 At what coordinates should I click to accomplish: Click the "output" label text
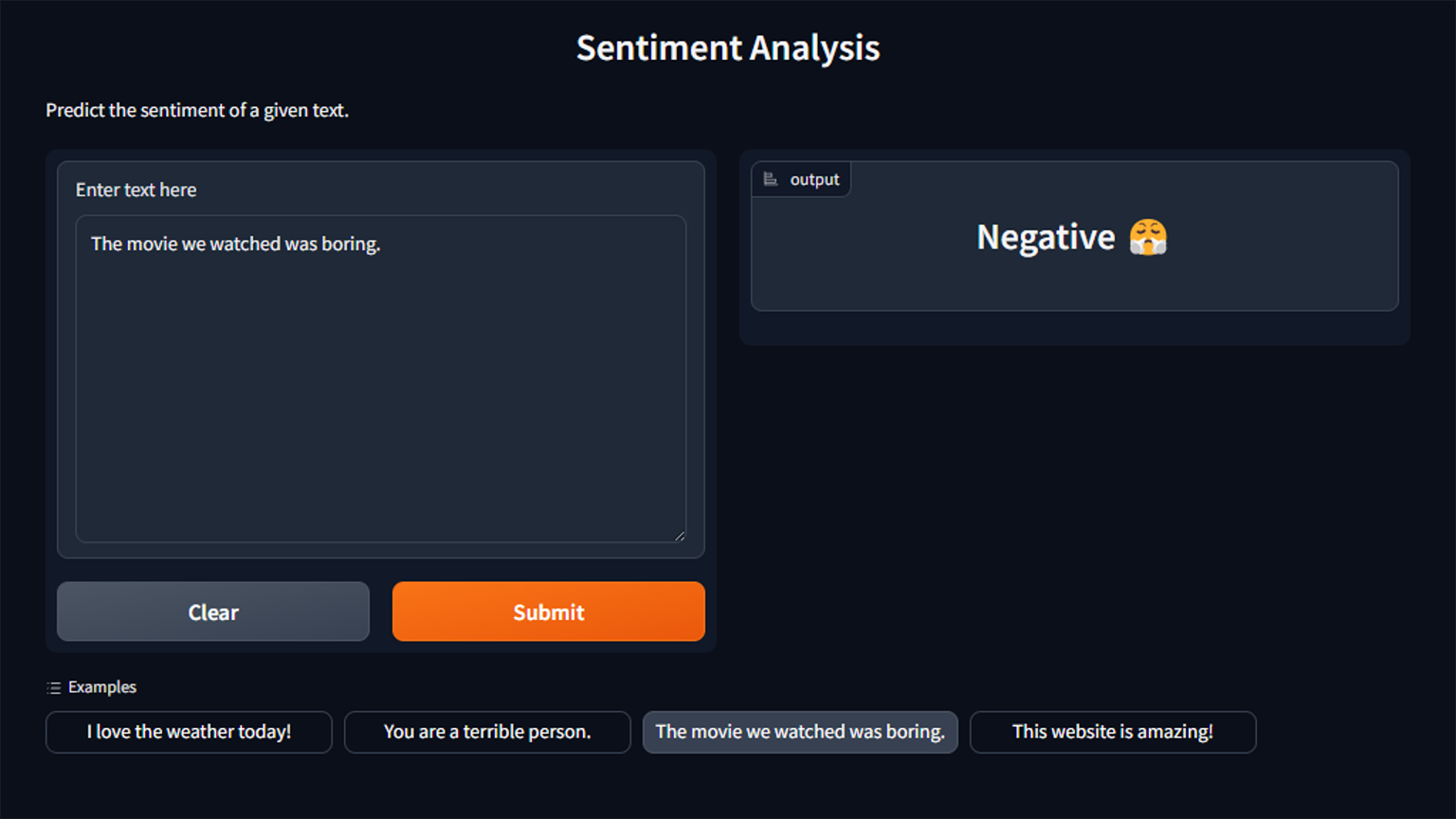click(814, 179)
